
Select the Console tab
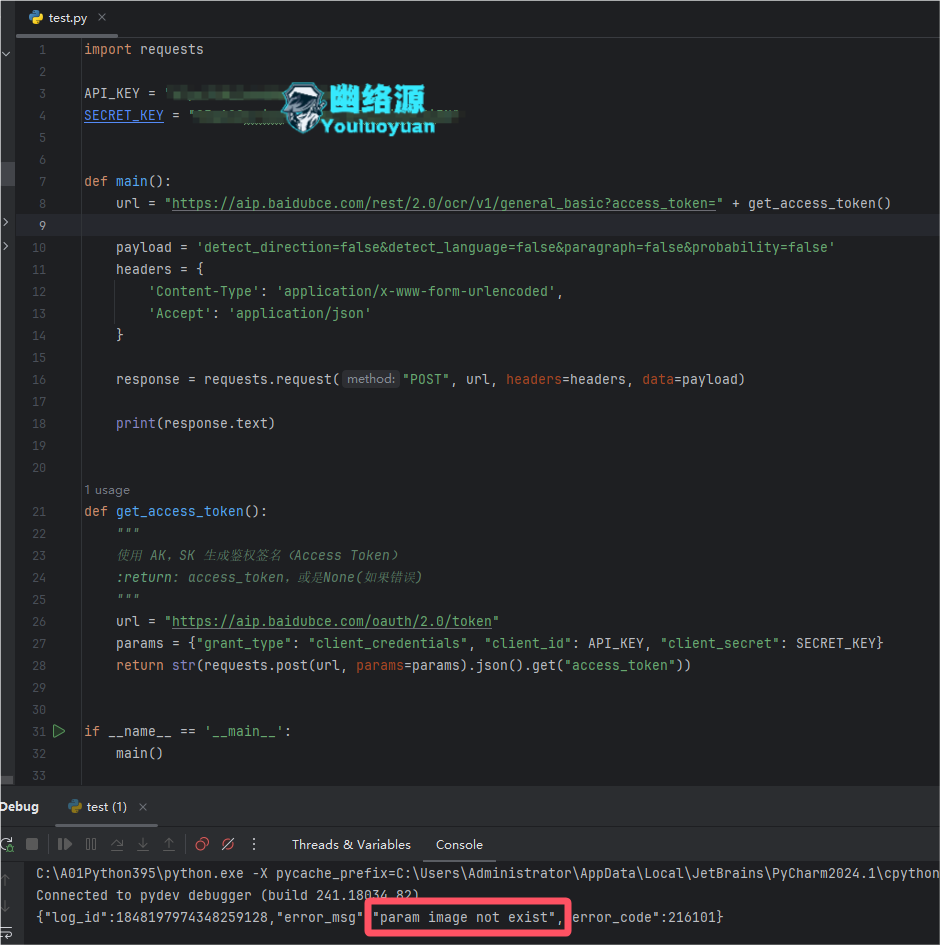459,844
